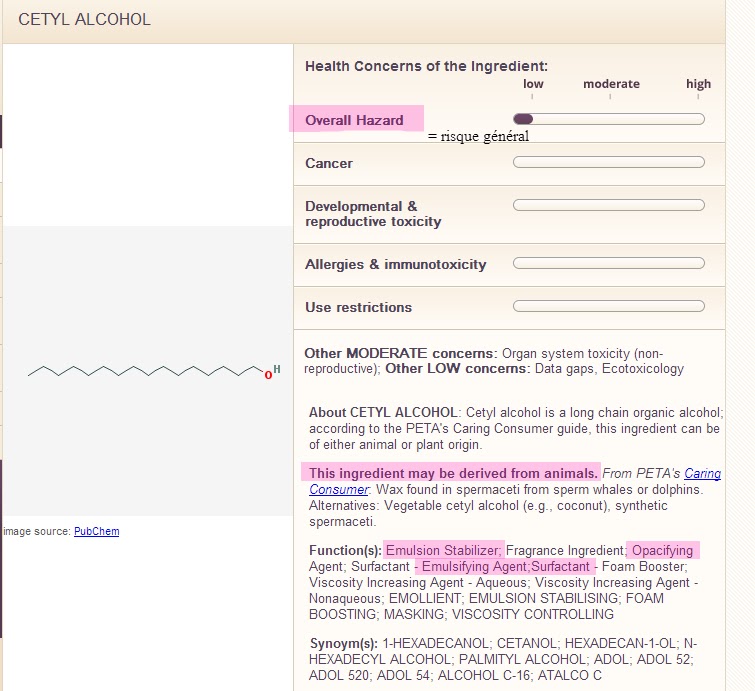Click the Overall Hazard rating bar
755x691 pixels.
coord(608,119)
